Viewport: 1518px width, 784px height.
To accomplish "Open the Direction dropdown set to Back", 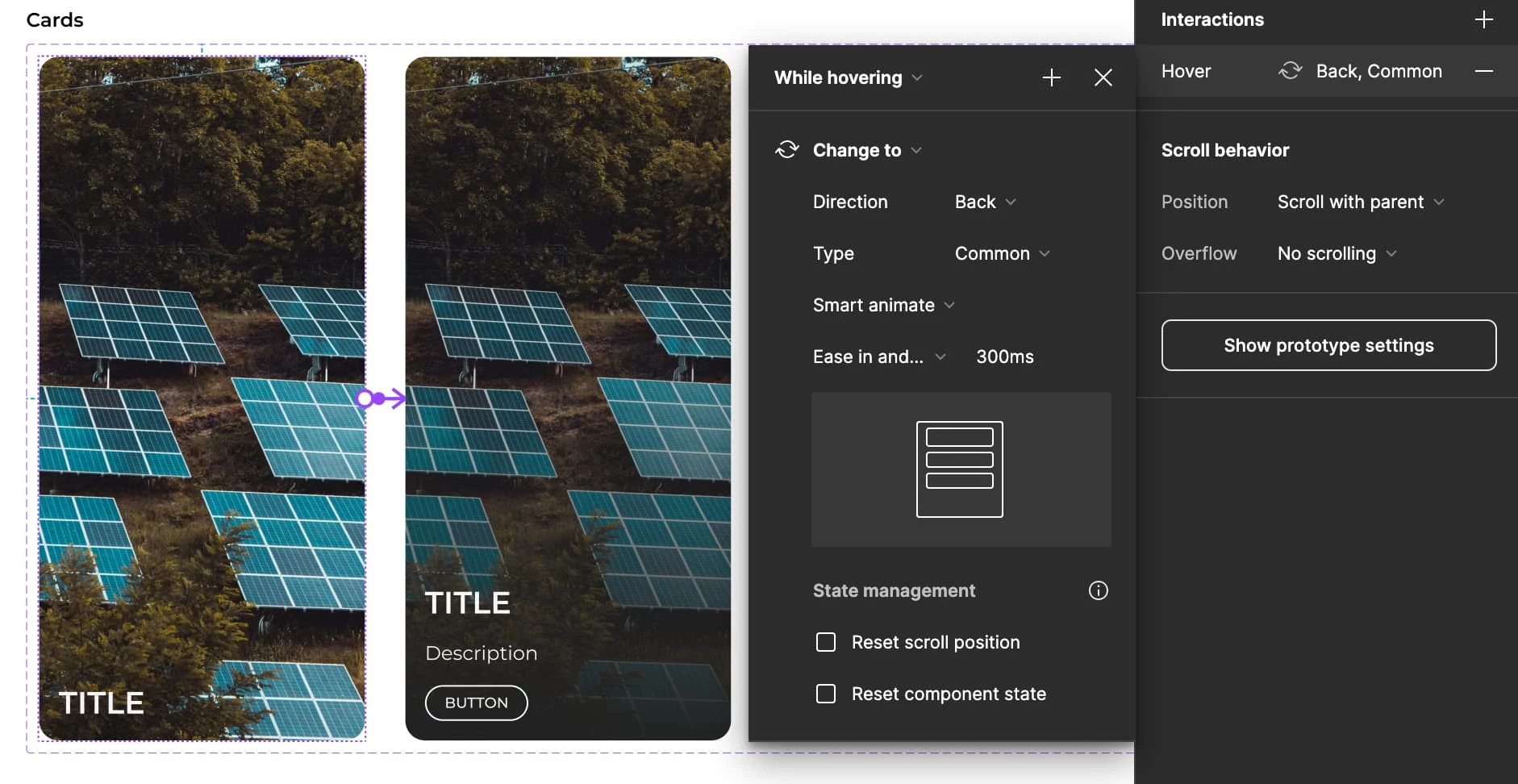I will [985, 202].
